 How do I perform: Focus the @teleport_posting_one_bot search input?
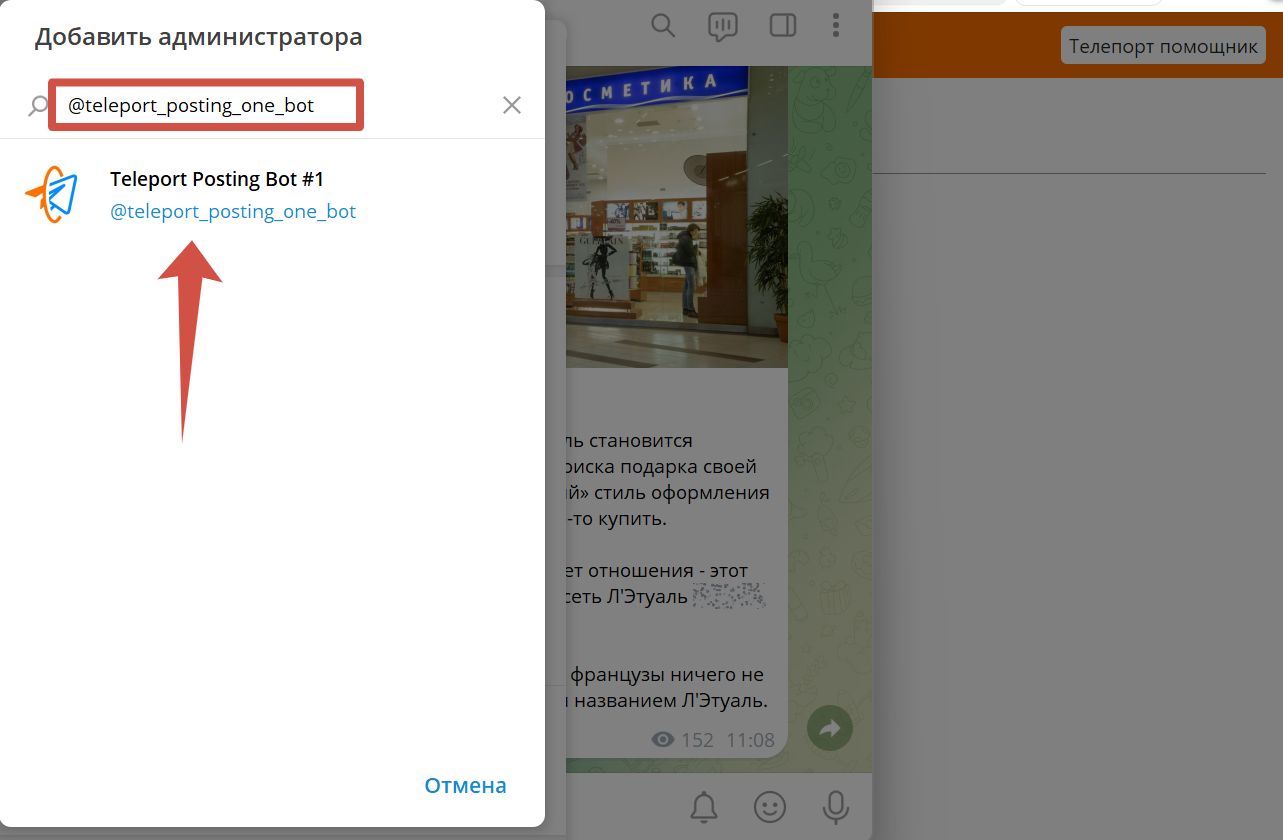pyautogui.click(x=206, y=105)
